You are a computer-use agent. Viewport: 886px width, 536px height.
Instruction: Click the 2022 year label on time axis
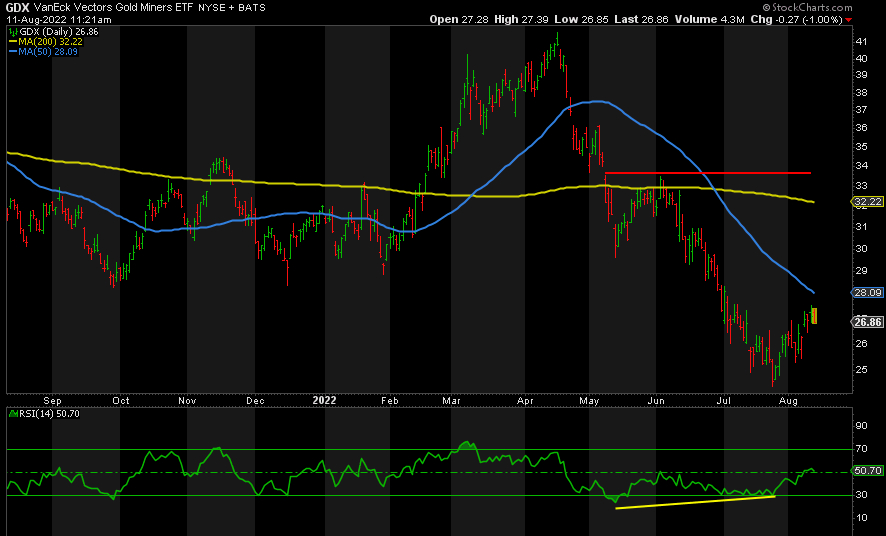[324, 400]
